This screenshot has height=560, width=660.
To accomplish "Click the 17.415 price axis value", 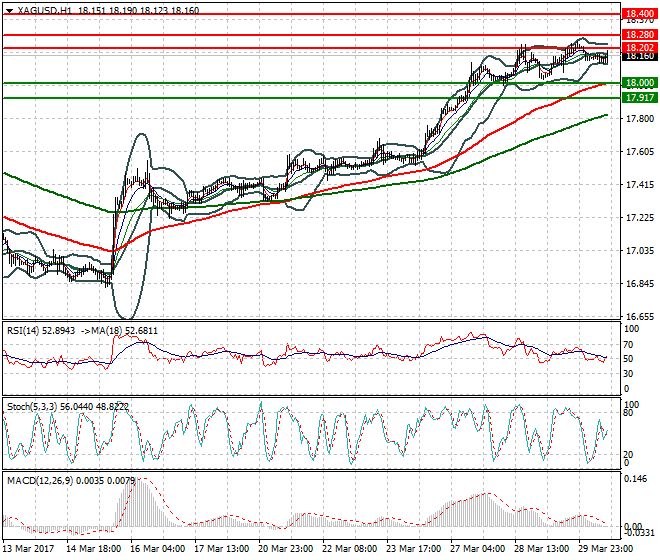I will [x=640, y=184].
